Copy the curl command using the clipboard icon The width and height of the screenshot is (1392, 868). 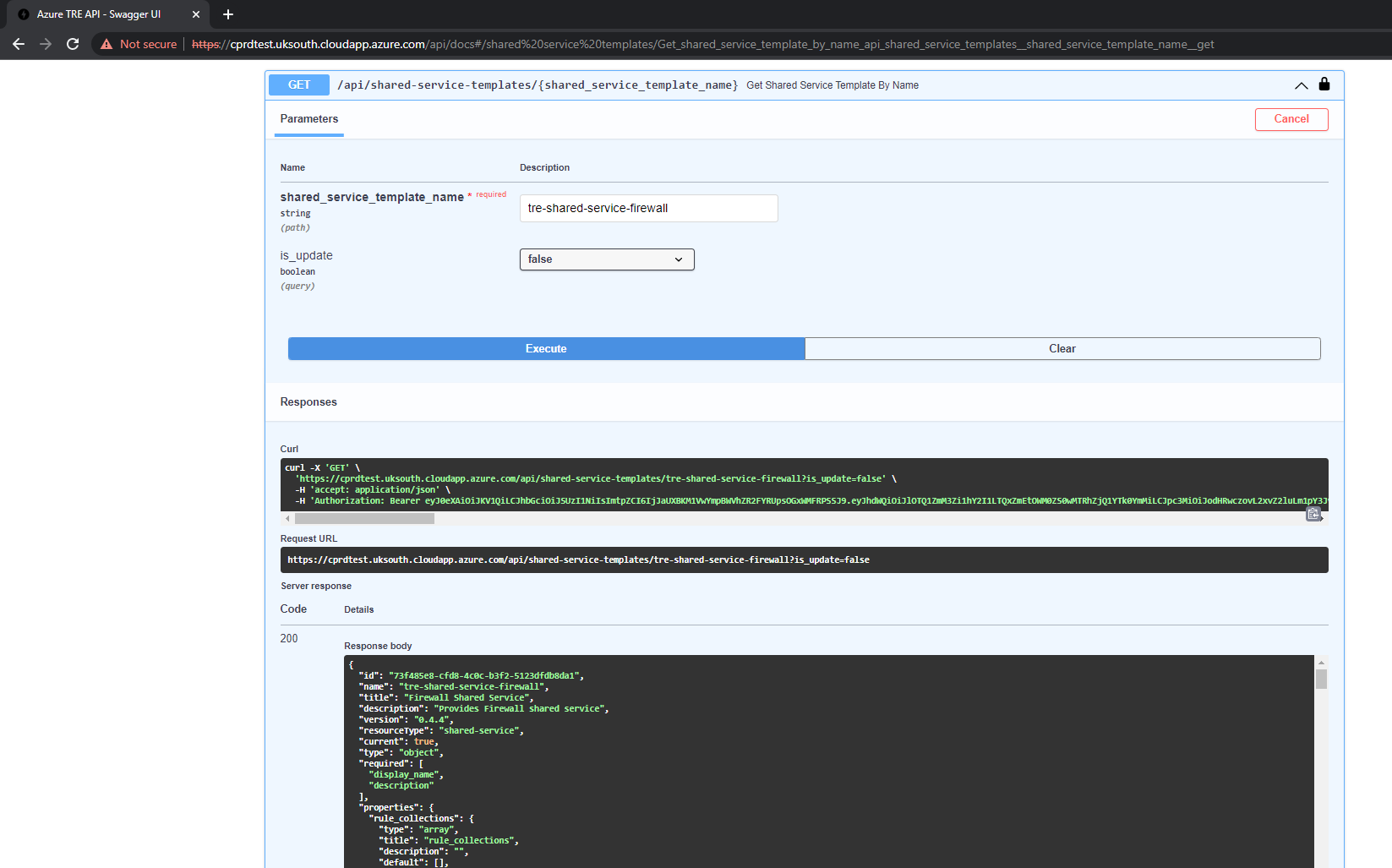coord(1315,514)
